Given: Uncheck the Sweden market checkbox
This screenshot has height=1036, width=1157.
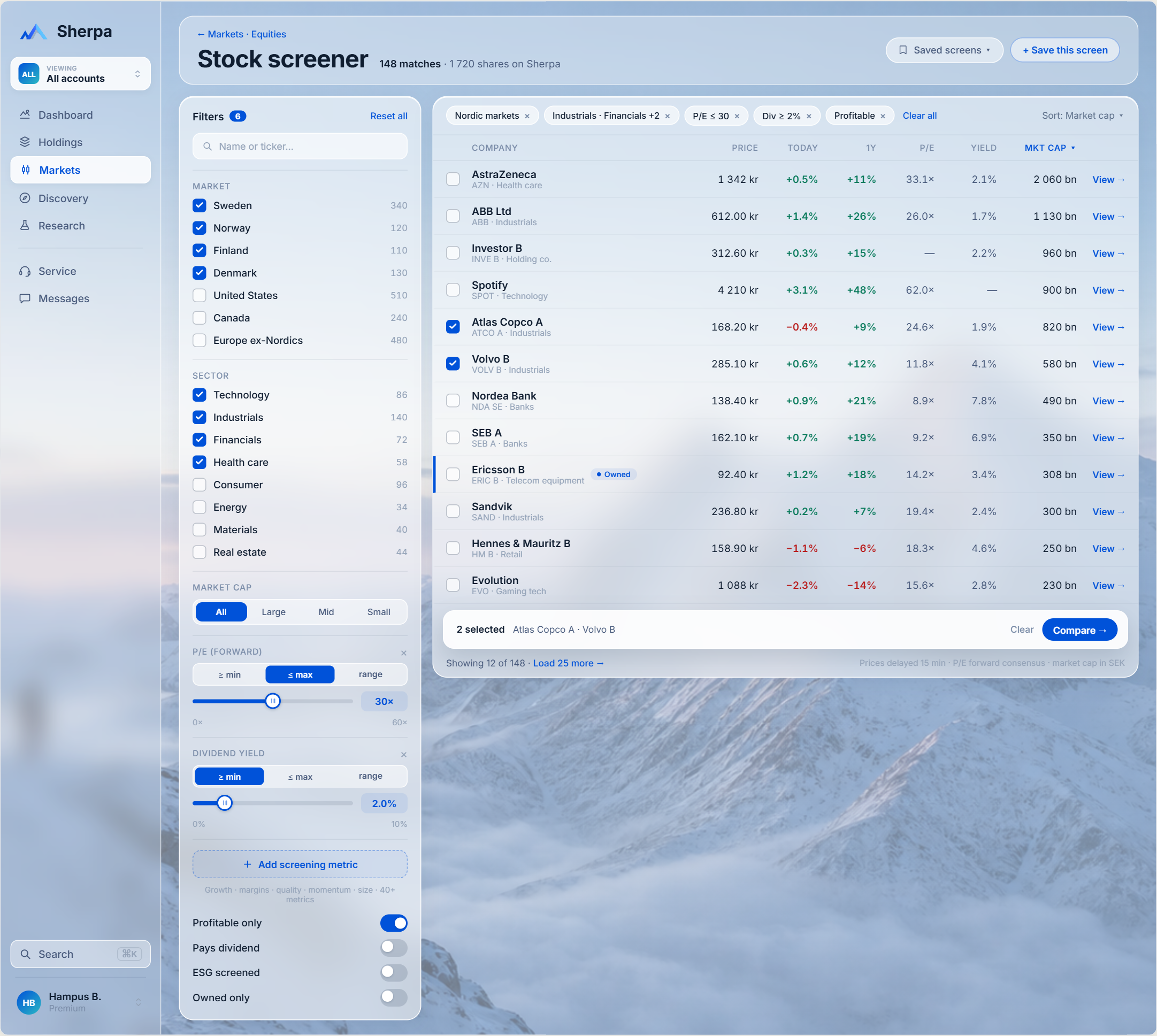Looking at the screenshot, I should [200, 205].
